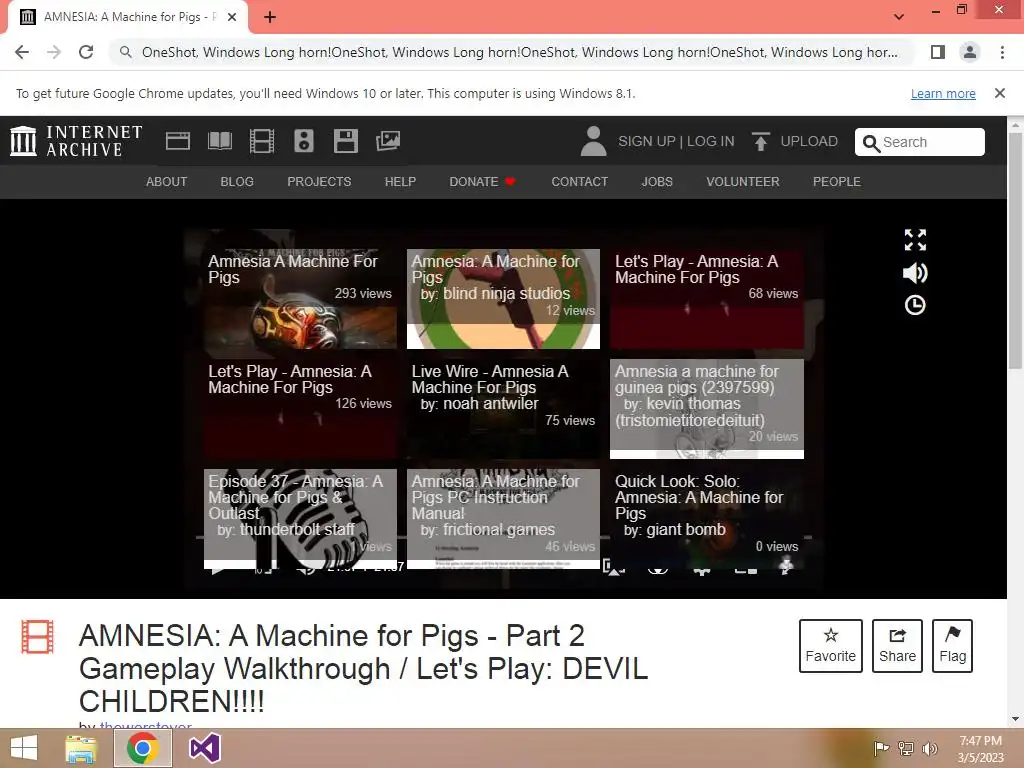Open a new Chrome tab
Viewport: 1024px width, 768px height.
270,17
